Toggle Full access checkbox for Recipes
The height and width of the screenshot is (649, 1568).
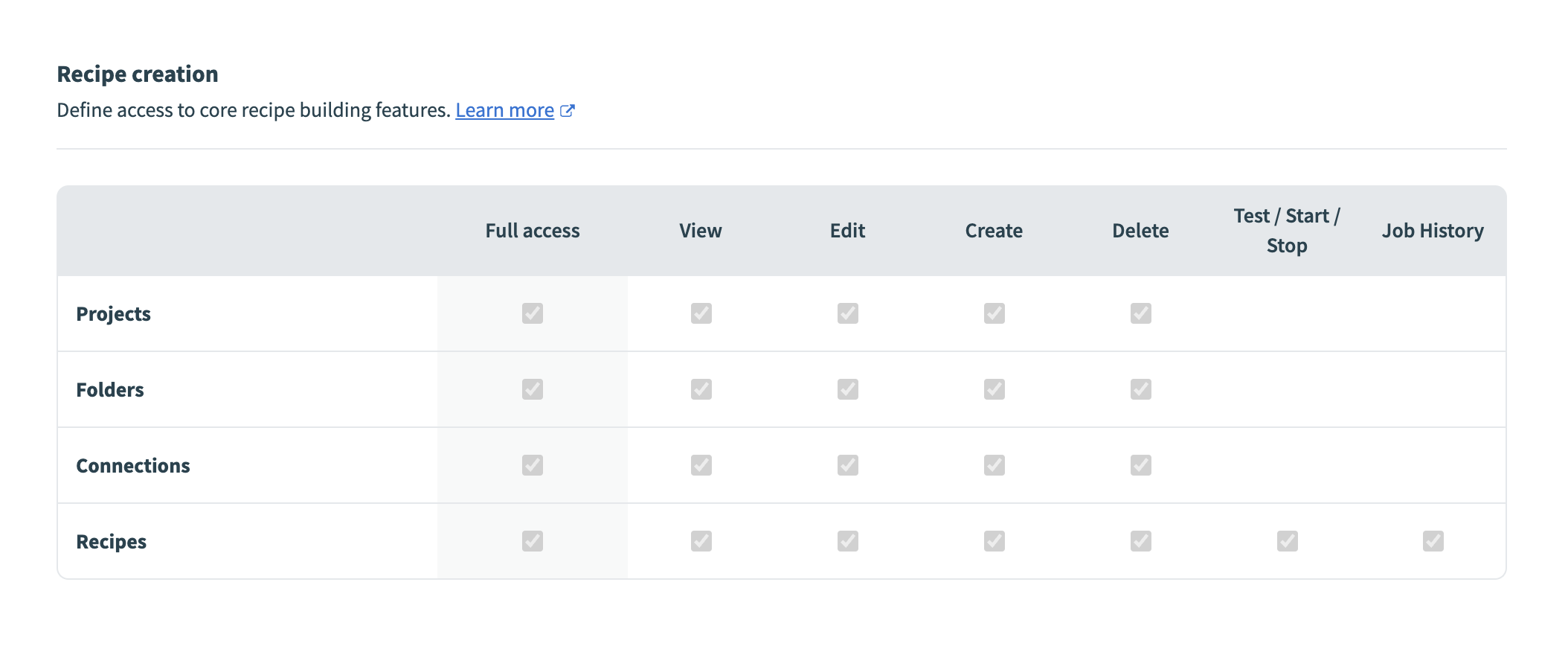coord(533,541)
